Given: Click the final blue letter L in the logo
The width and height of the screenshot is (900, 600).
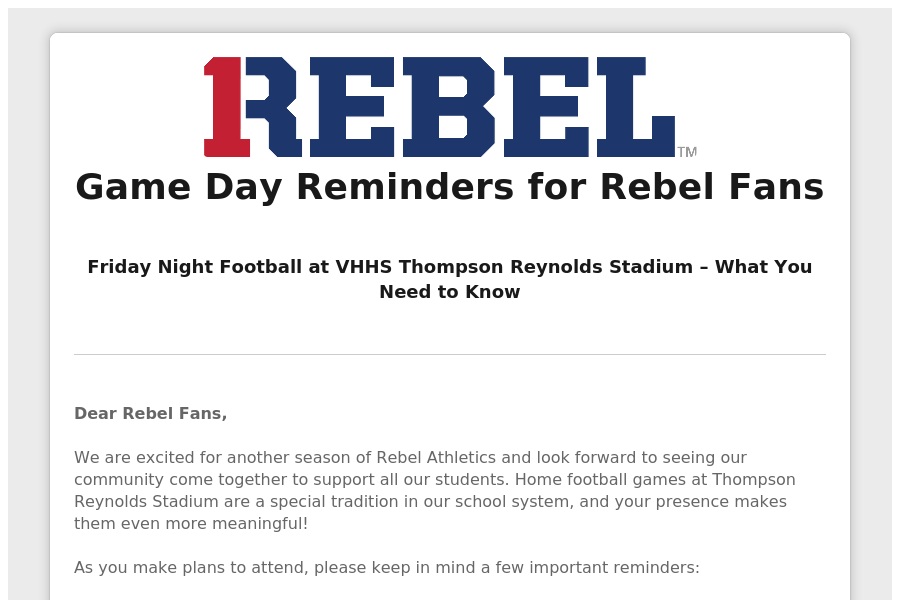Looking at the screenshot, I should coord(636,107).
